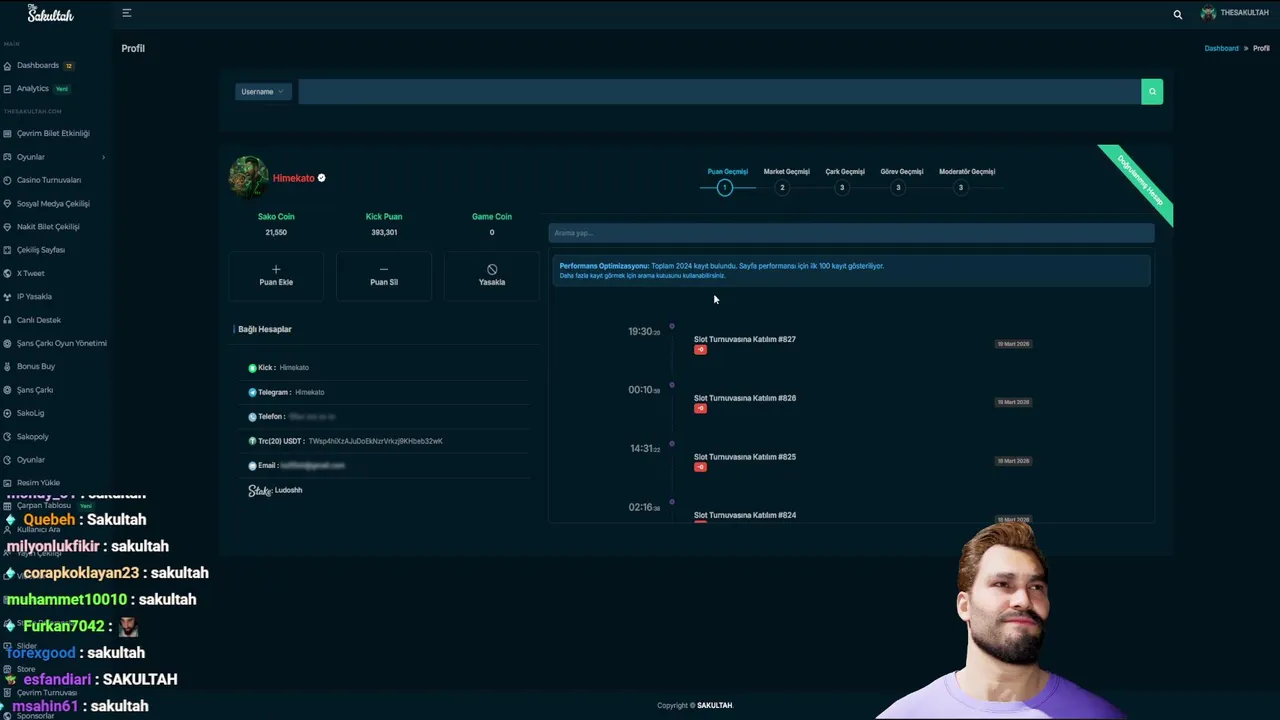Click the Bağlı Hesaplar heading
Viewport: 1280px width, 720px height.
tap(265, 329)
